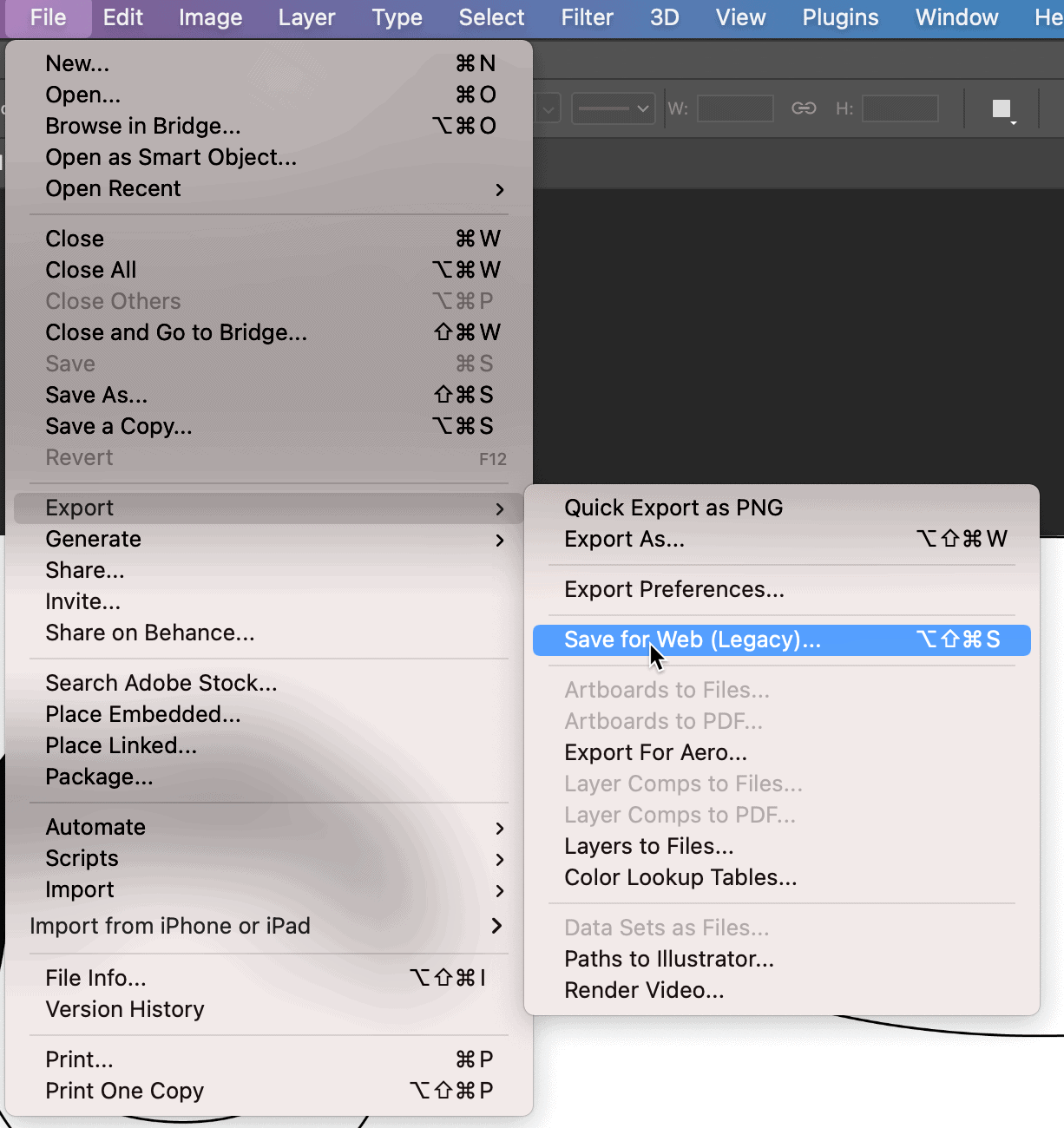Open the View menu
Image resolution: width=1064 pixels, height=1128 pixels.
pyautogui.click(x=740, y=17)
